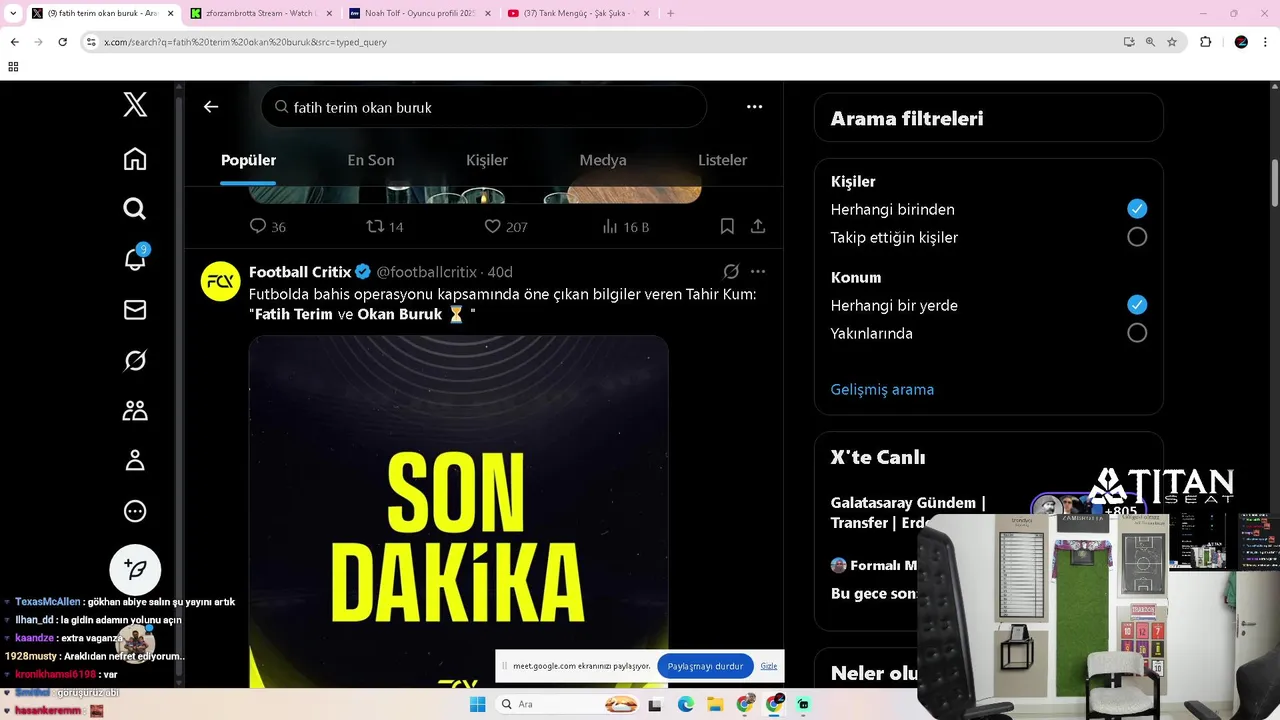Switch to the Kişiler tab

point(487,160)
